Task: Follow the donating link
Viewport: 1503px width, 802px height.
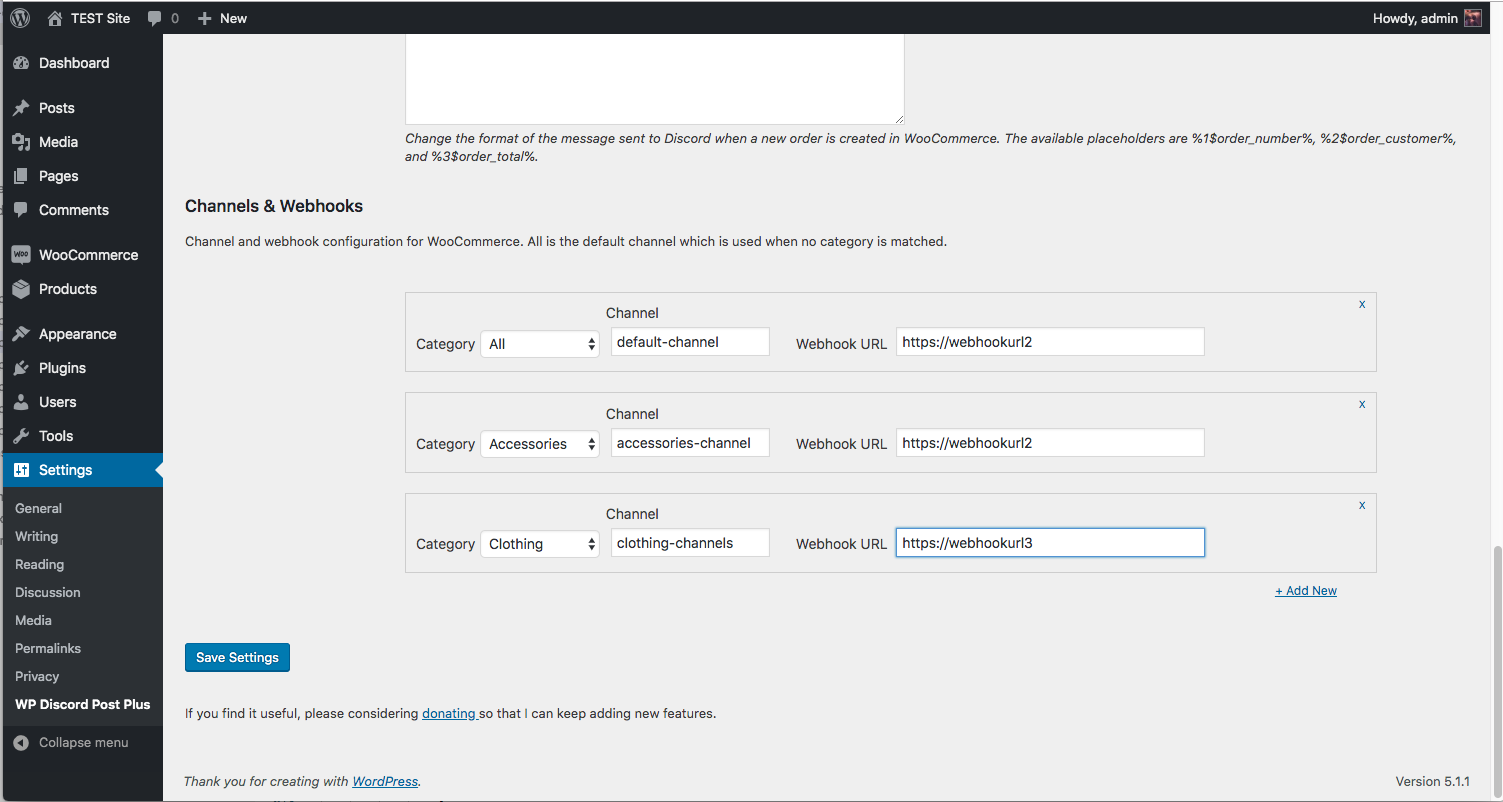Action: pyautogui.click(x=448, y=714)
